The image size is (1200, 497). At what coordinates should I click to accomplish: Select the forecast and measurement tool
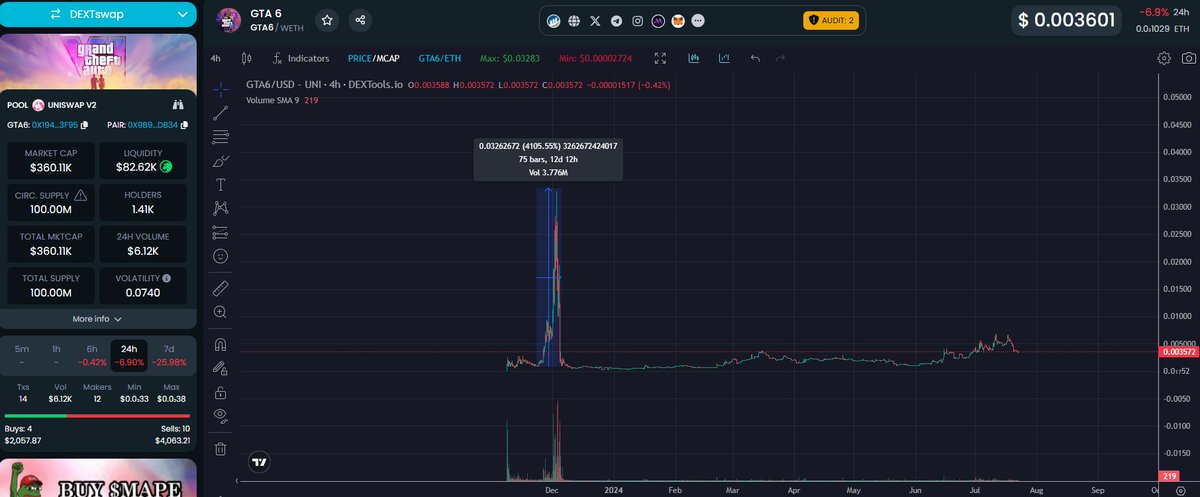pyautogui.click(x=221, y=232)
